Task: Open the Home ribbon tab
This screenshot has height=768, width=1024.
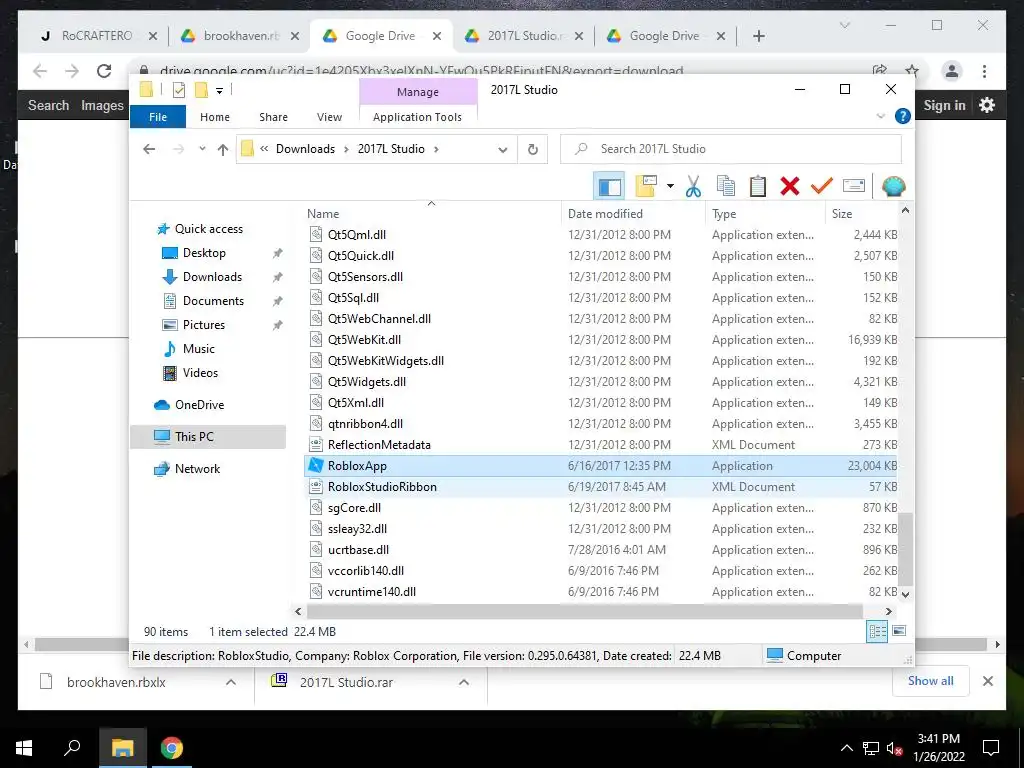Action: pos(215,117)
